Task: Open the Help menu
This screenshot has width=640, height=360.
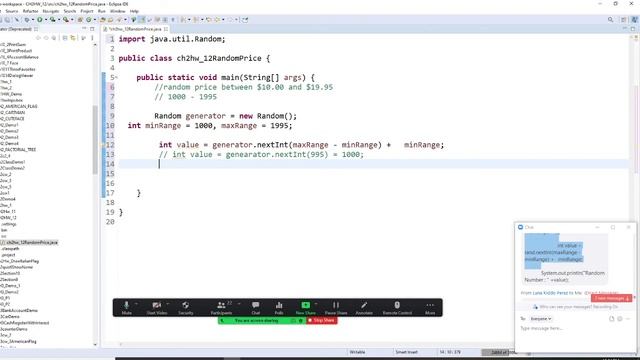Action: click(134, 11)
